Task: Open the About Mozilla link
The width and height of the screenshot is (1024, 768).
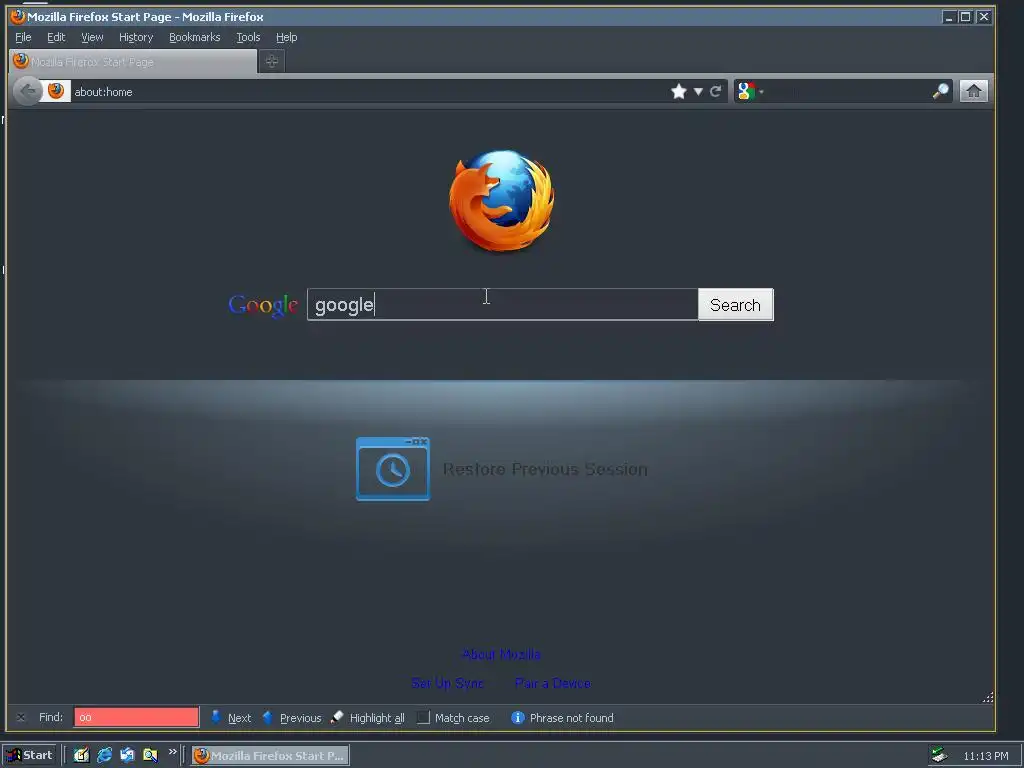Action: [x=501, y=654]
